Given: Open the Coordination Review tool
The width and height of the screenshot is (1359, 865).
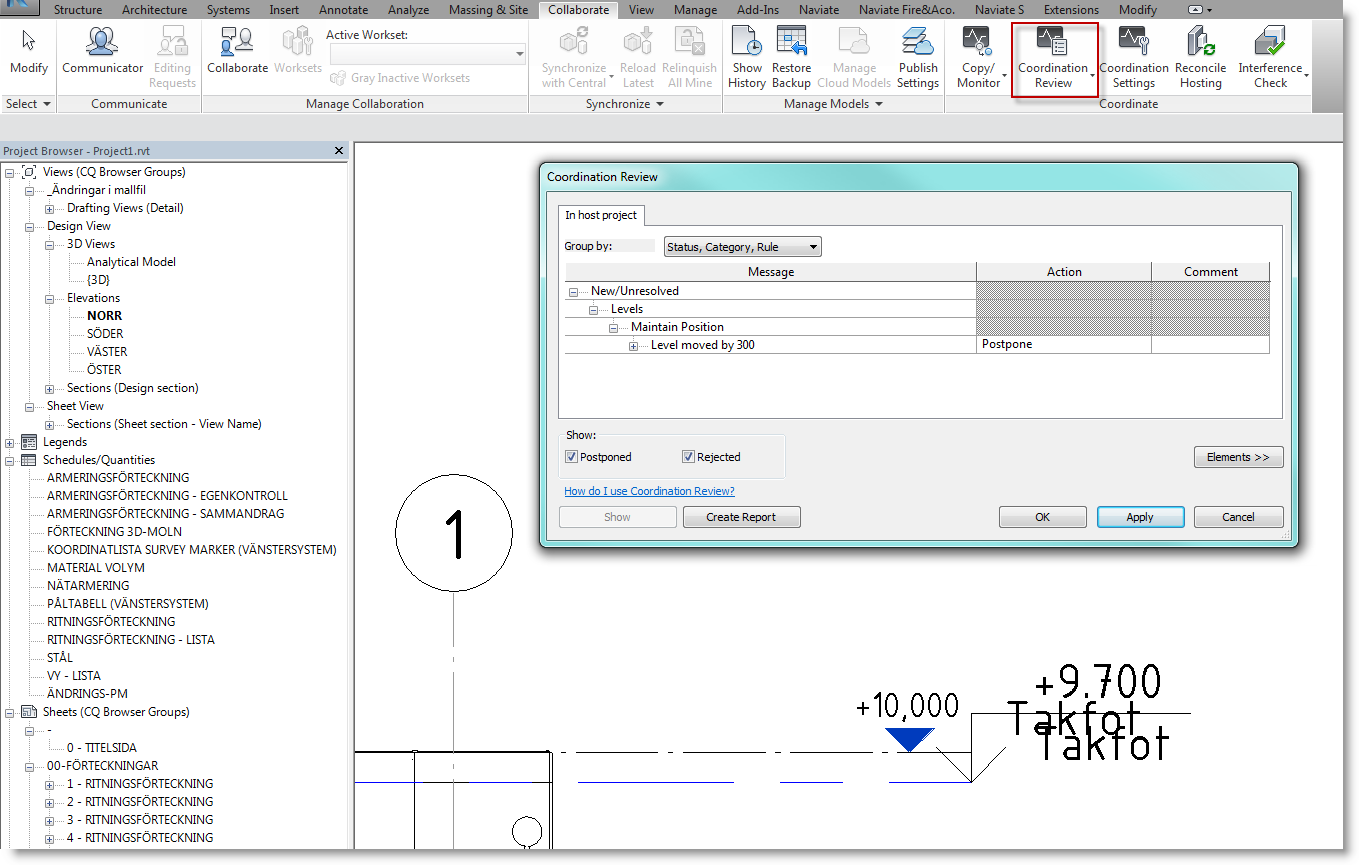Looking at the screenshot, I should pyautogui.click(x=1052, y=55).
